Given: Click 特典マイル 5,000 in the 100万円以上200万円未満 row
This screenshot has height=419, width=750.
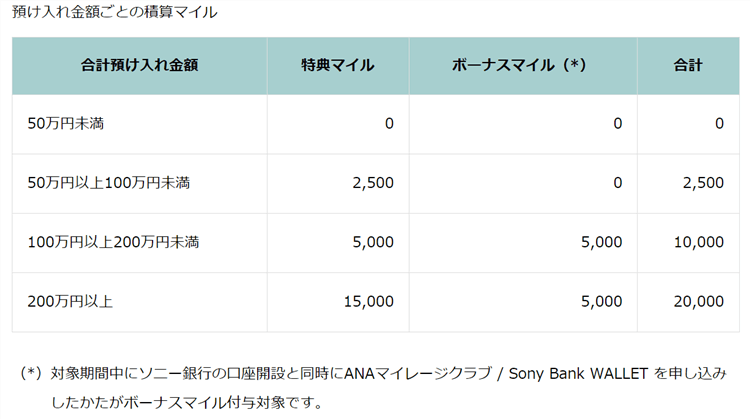Looking at the screenshot, I should point(374,242).
